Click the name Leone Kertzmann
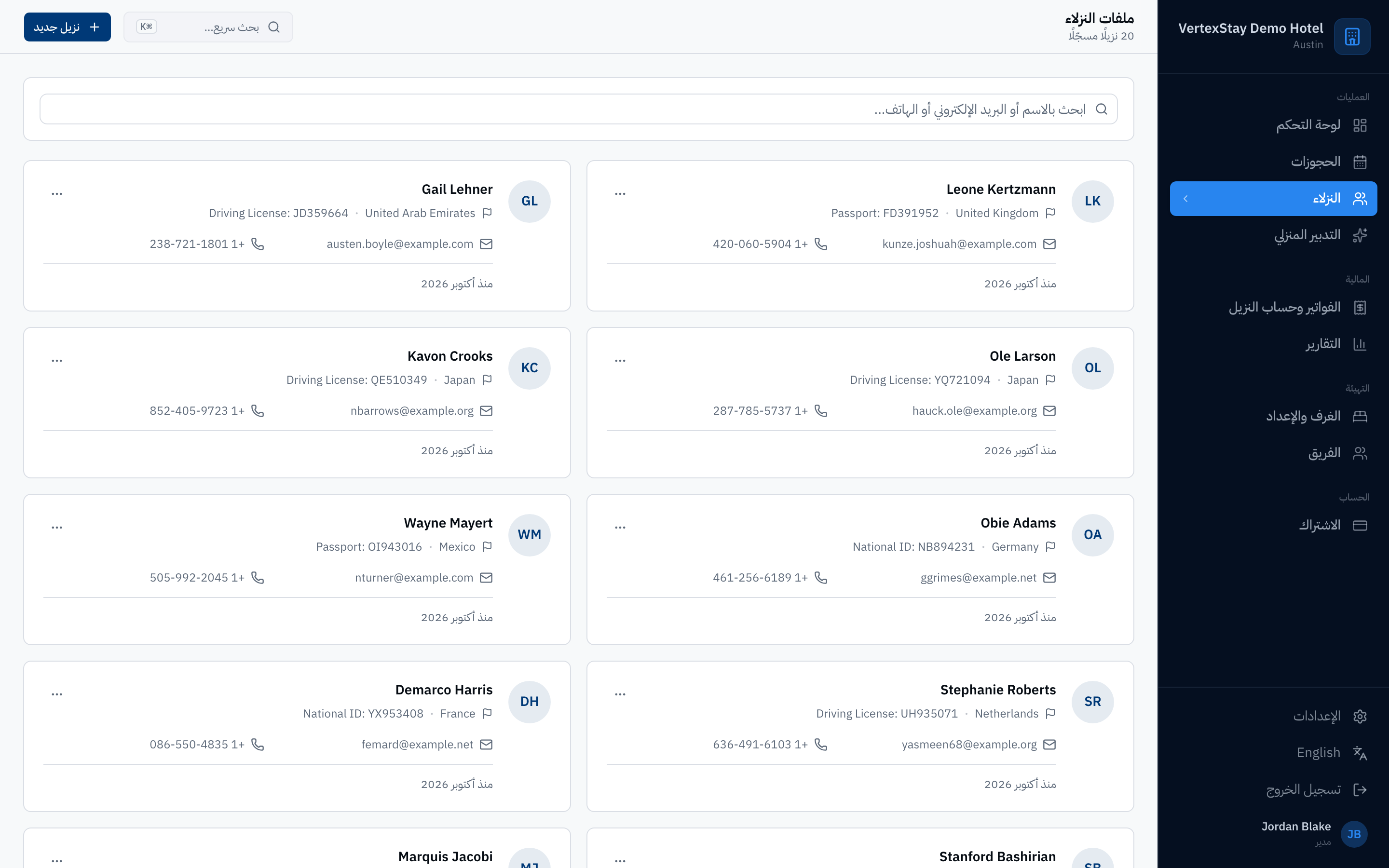This screenshot has height=868, width=1389. point(1001,190)
